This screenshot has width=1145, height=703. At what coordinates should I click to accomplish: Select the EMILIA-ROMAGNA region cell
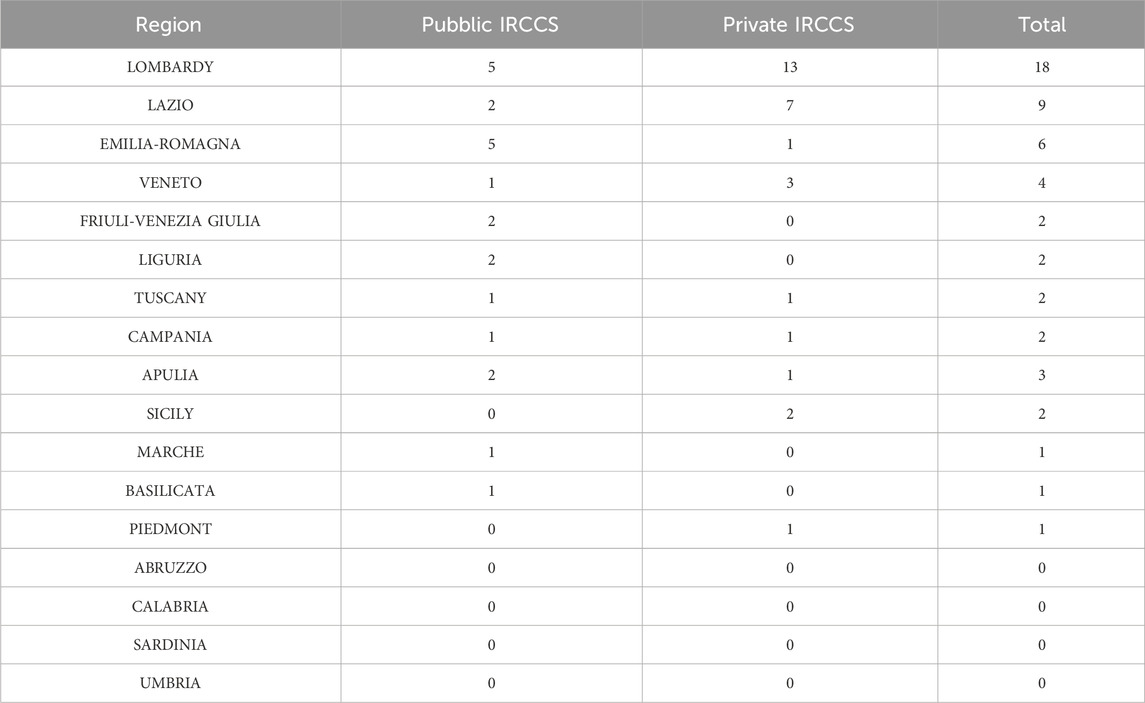click(x=169, y=144)
